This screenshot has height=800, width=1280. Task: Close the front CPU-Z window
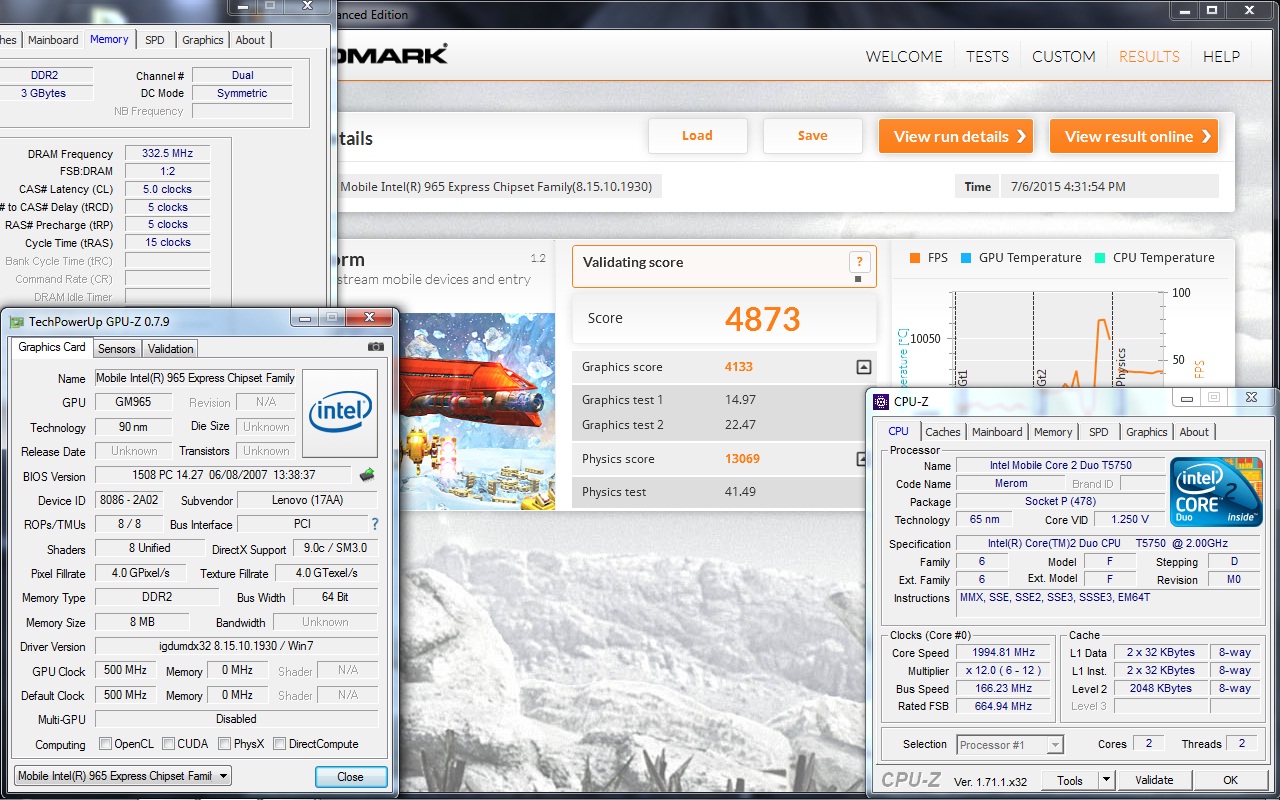[x=1251, y=397]
